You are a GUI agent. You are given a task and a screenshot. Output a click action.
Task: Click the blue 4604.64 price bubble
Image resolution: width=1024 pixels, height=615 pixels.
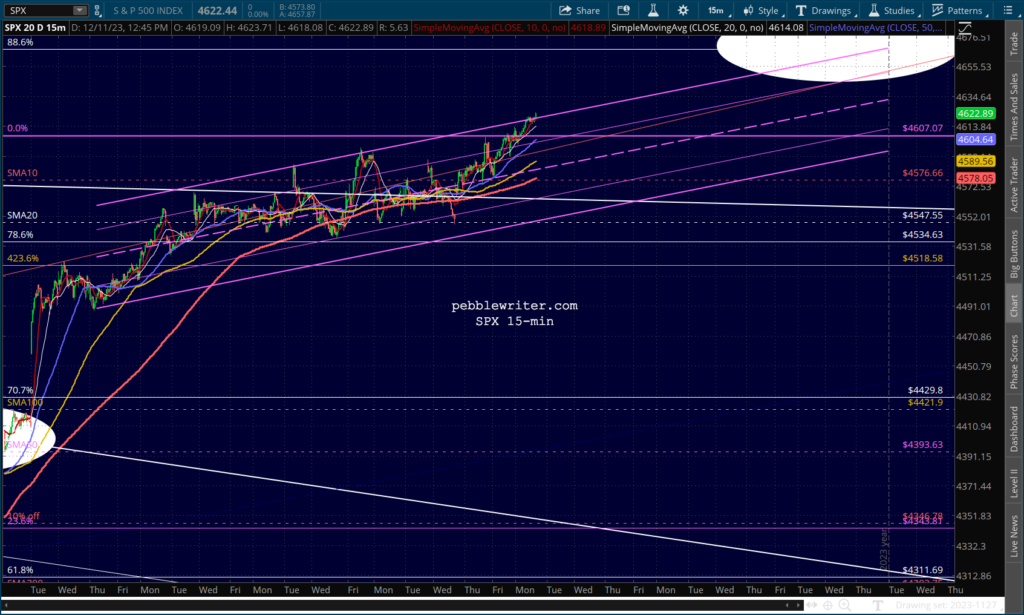click(976, 139)
